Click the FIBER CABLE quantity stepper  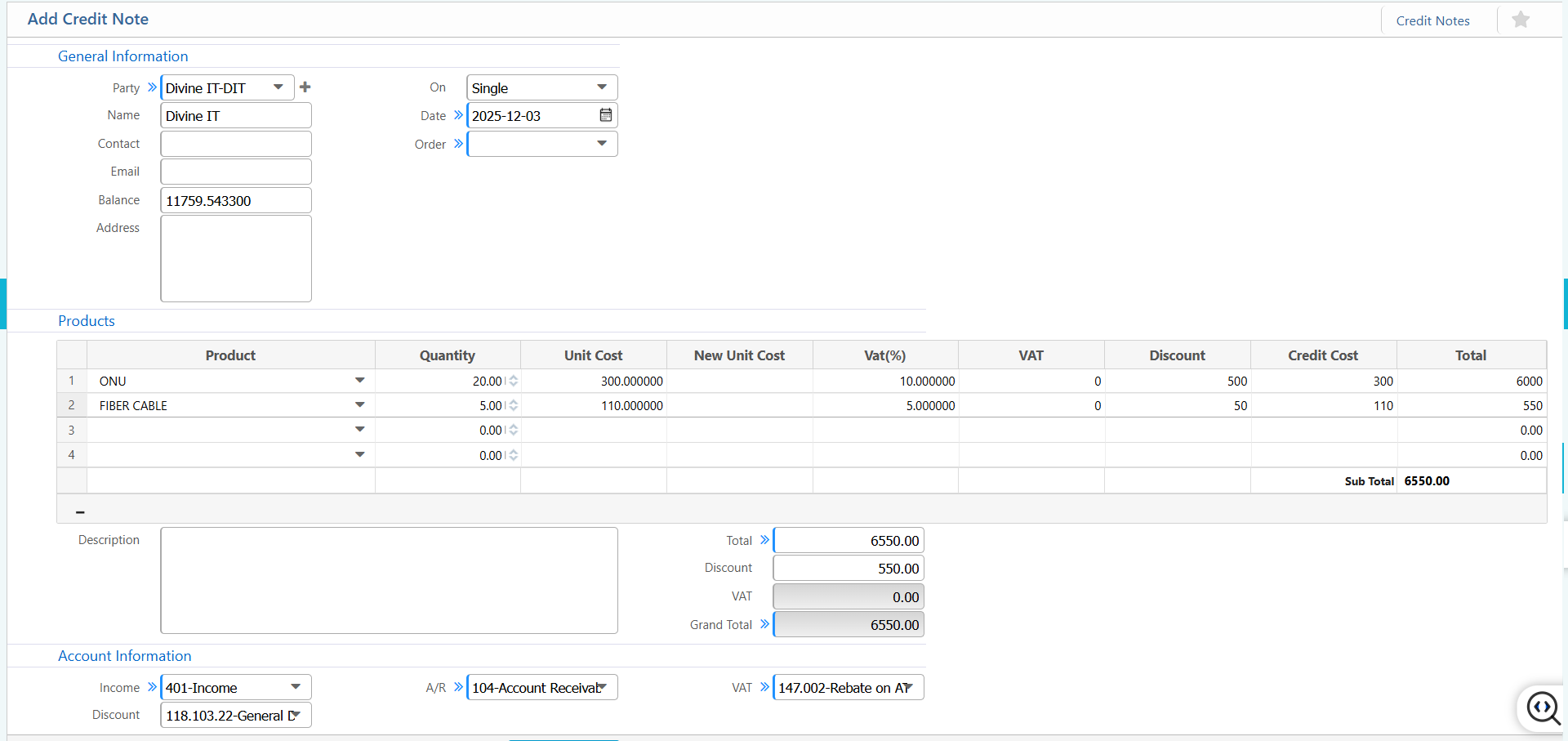[x=513, y=405]
